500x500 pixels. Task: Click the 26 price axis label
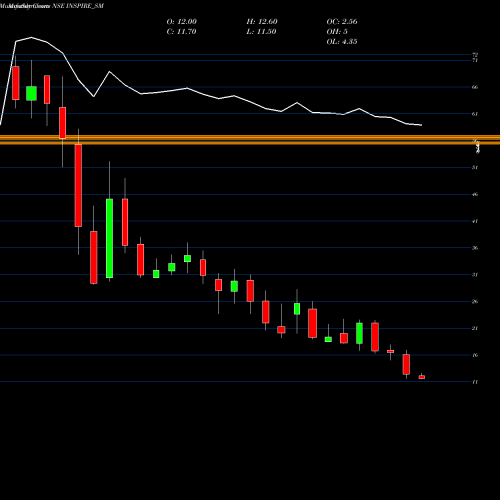click(475, 301)
